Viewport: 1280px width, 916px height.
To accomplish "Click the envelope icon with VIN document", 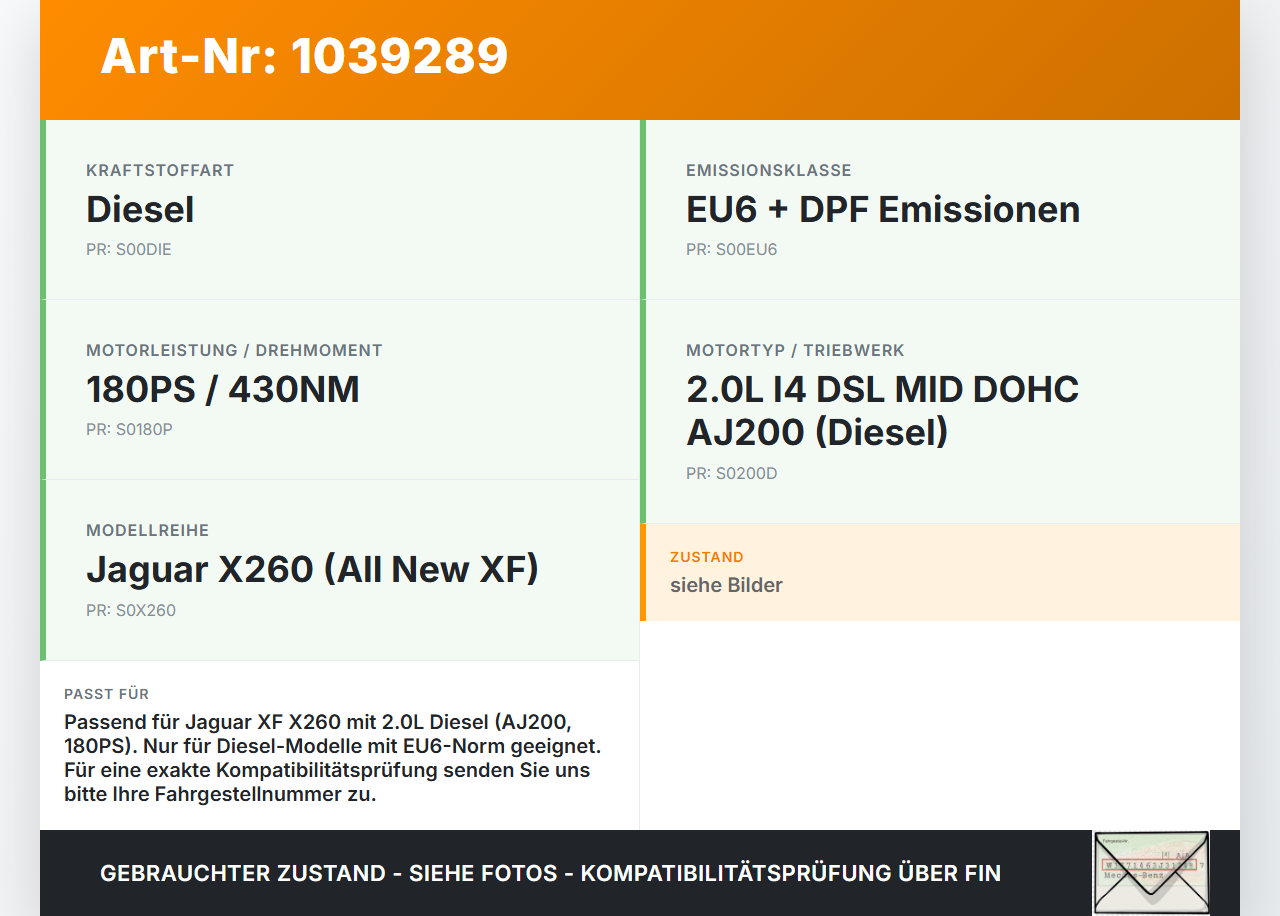I will (1151, 872).
